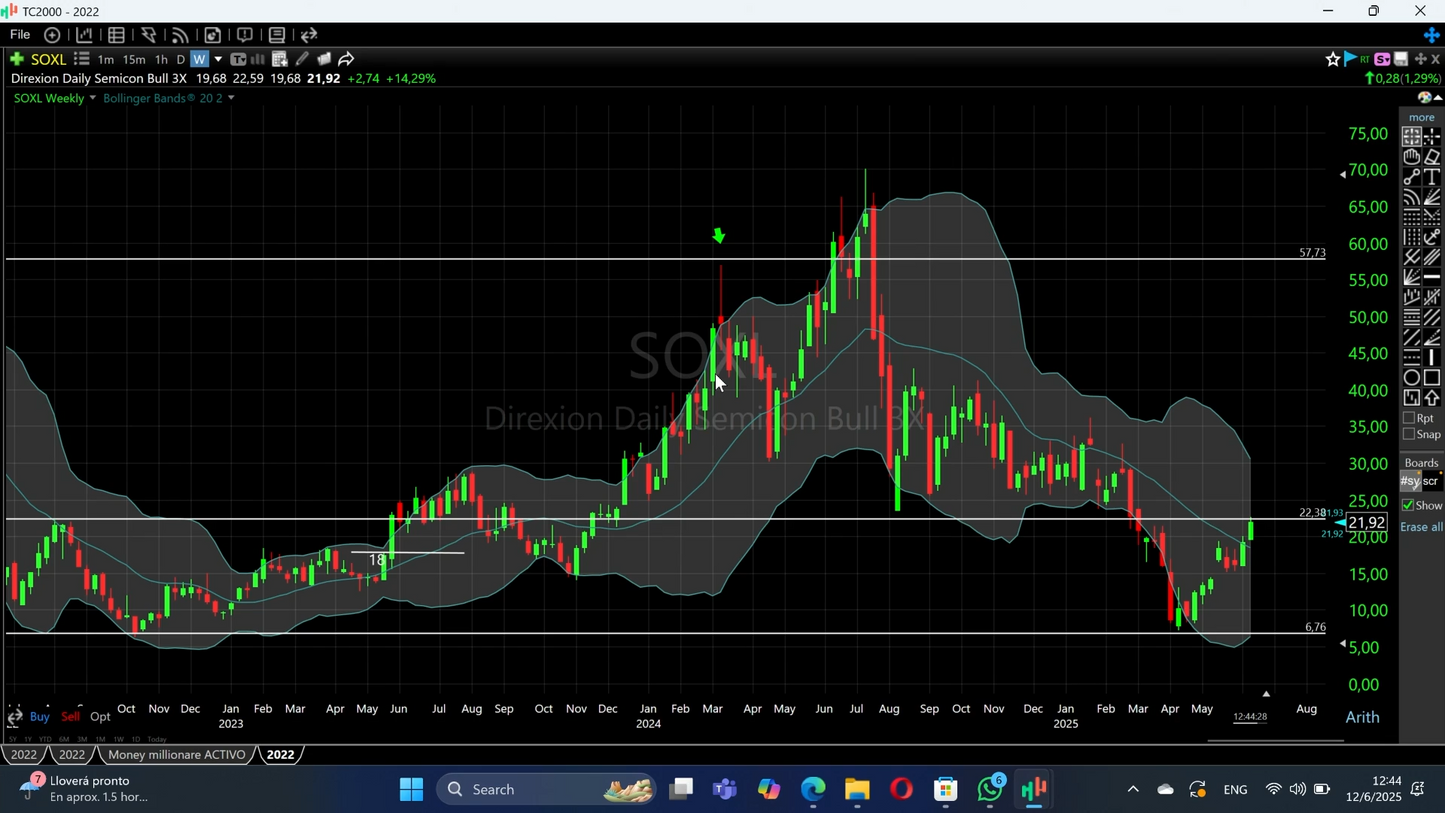Select the ellipse drawing tool

1410,378
